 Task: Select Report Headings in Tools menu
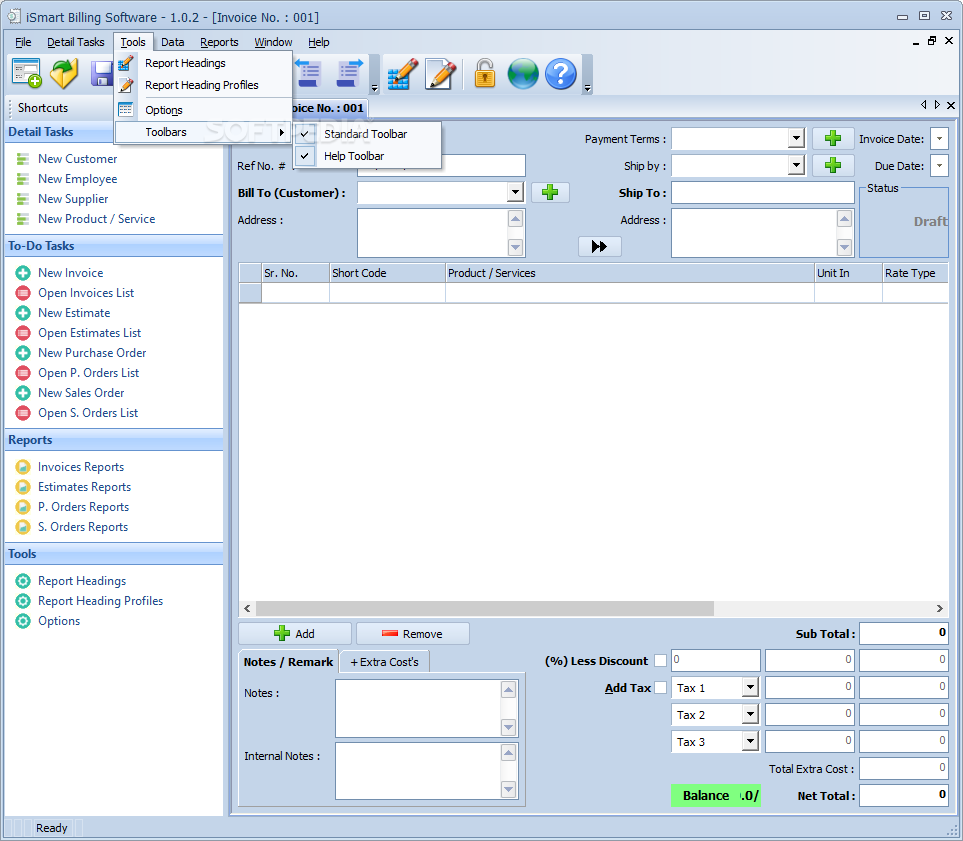click(x=185, y=63)
